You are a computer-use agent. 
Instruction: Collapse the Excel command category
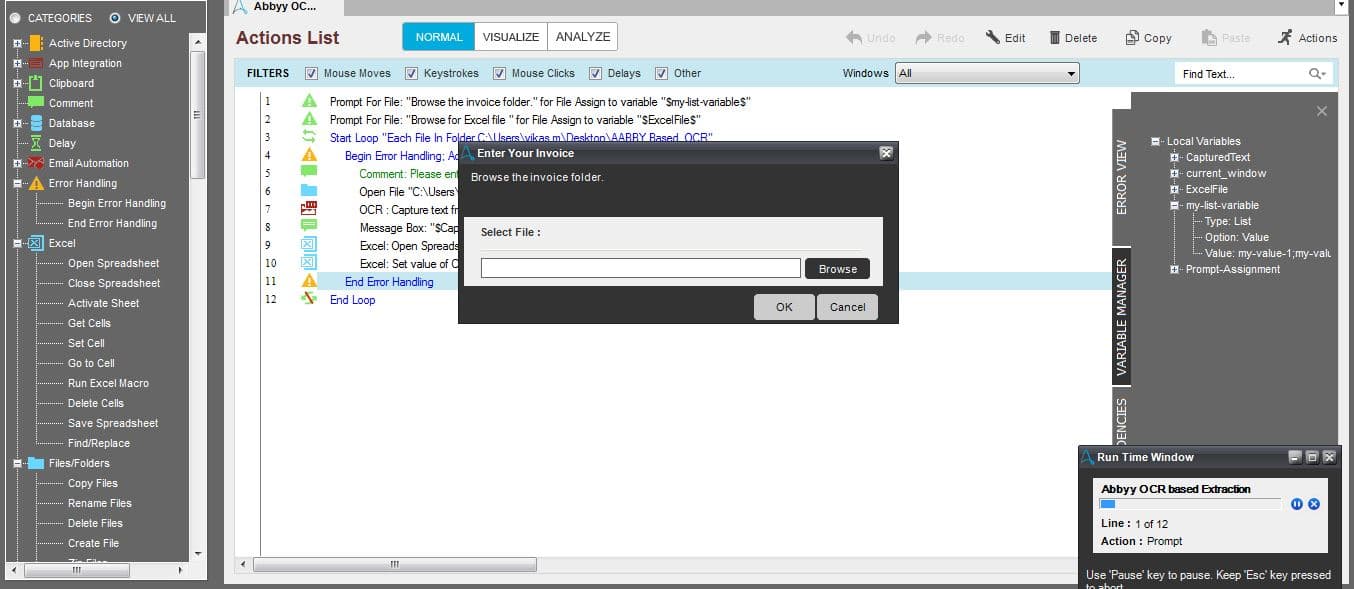coord(17,243)
